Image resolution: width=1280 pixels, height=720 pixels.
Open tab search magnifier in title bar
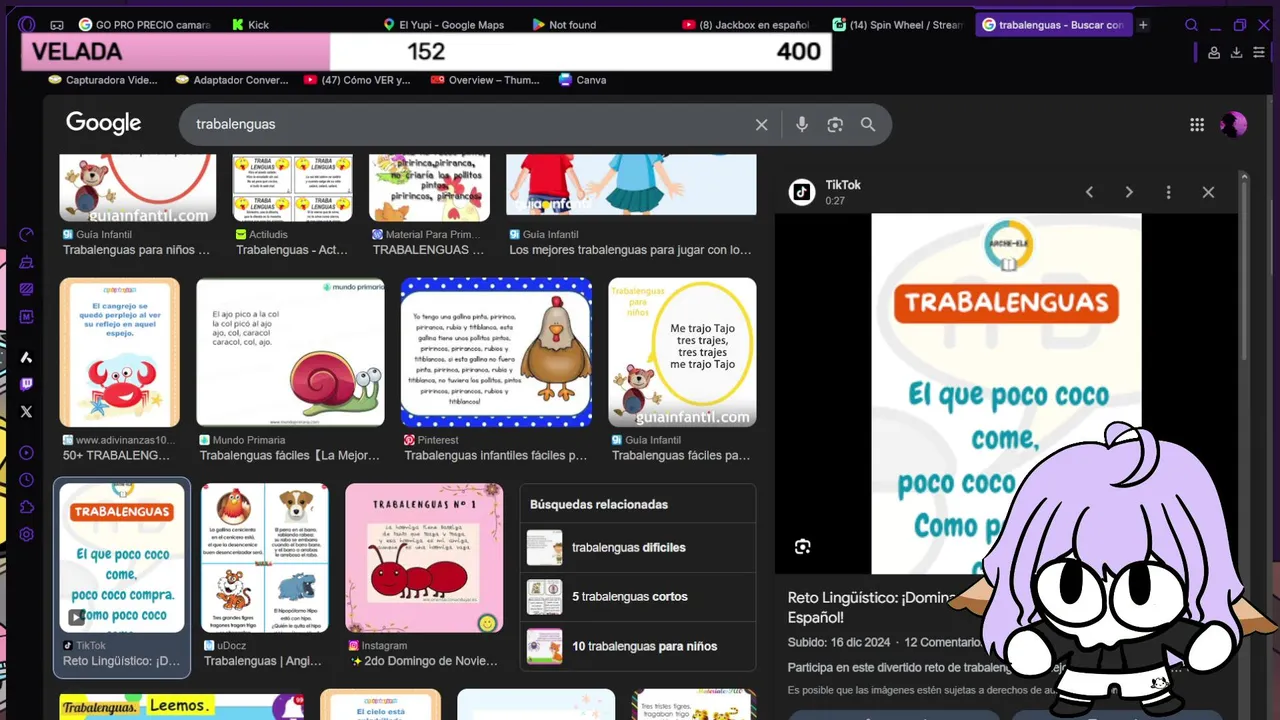[x=1191, y=25]
